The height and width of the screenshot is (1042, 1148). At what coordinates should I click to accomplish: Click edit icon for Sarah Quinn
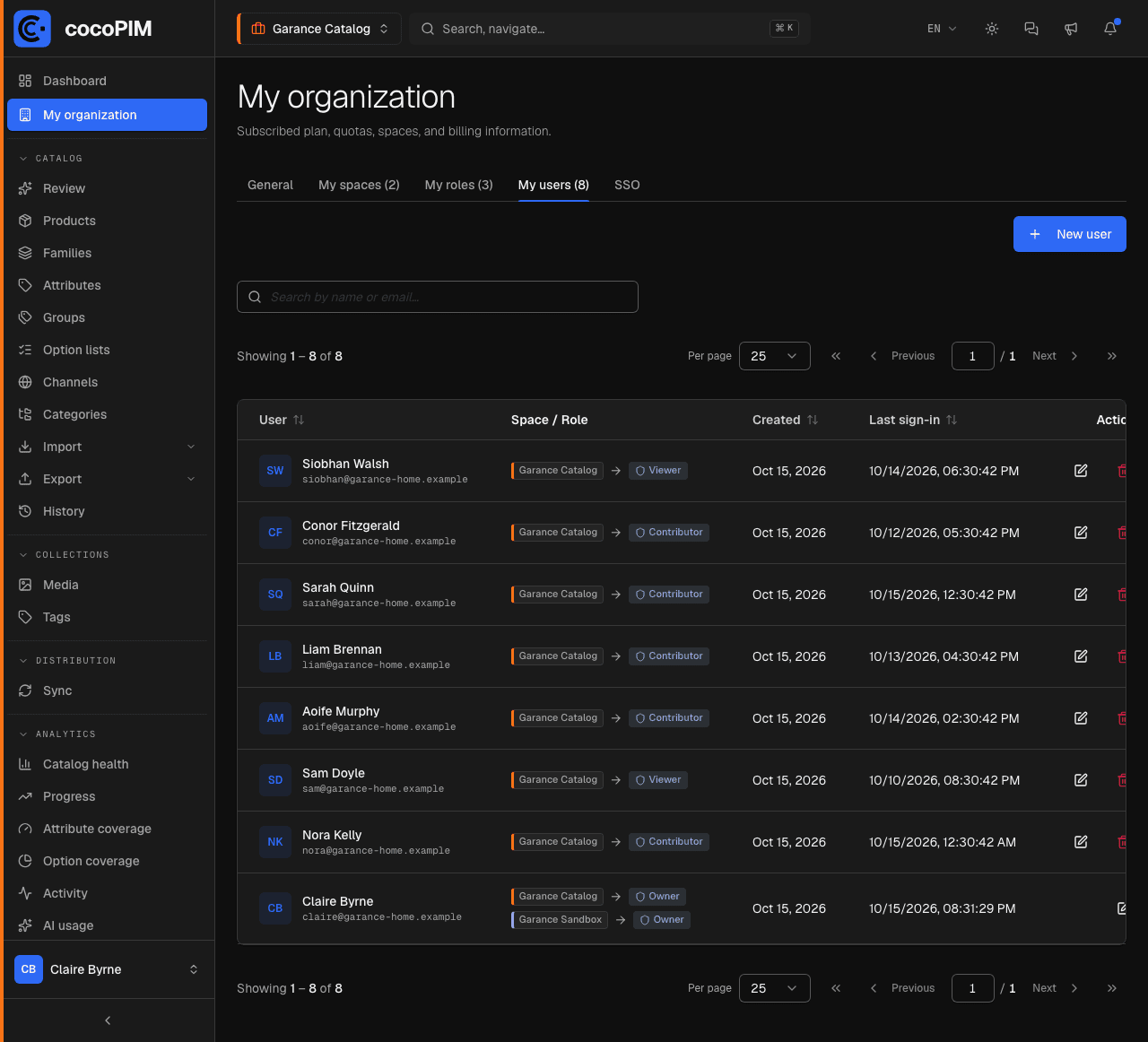(x=1081, y=595)
